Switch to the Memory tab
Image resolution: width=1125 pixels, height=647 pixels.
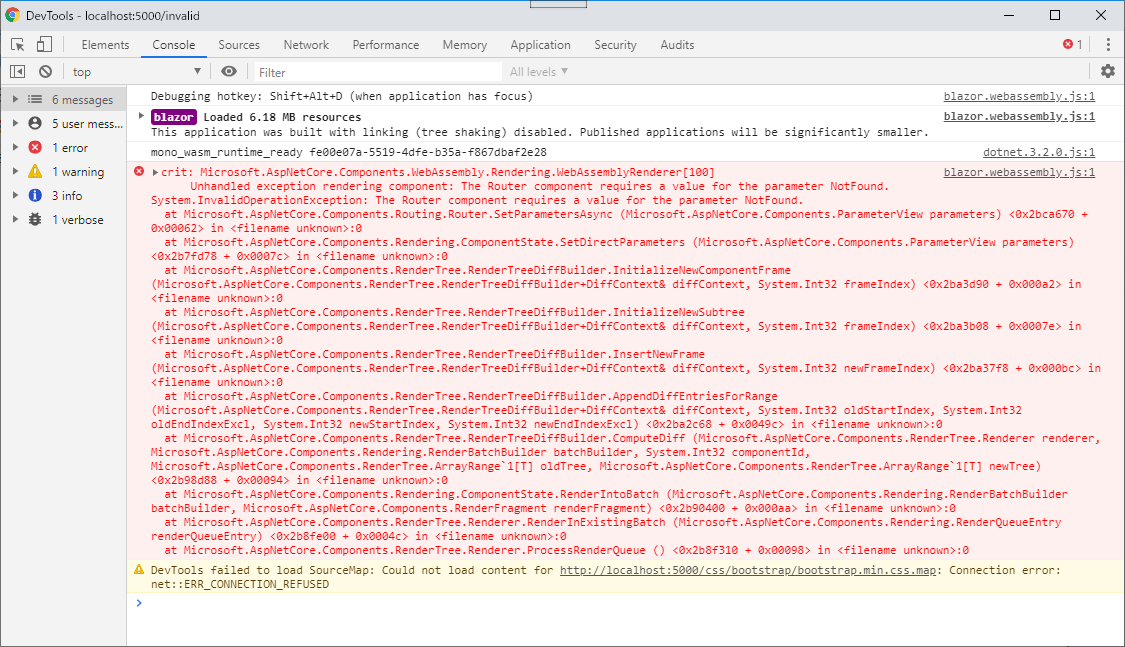465,44
